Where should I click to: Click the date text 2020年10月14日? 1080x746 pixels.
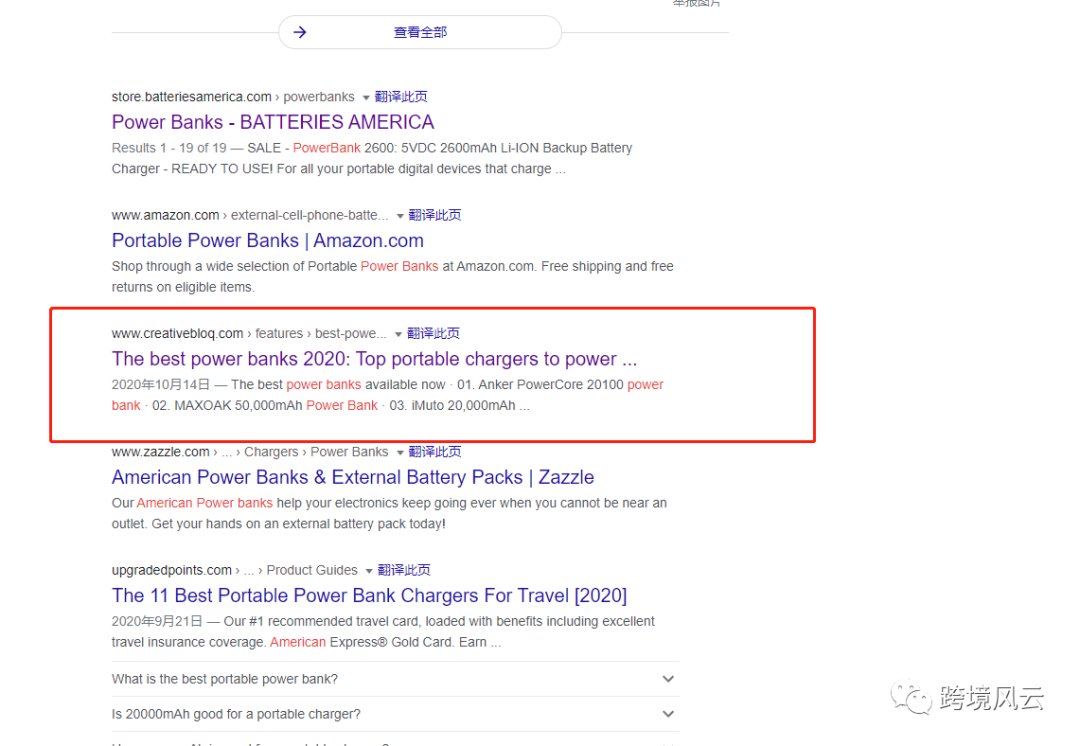(160, 385)
